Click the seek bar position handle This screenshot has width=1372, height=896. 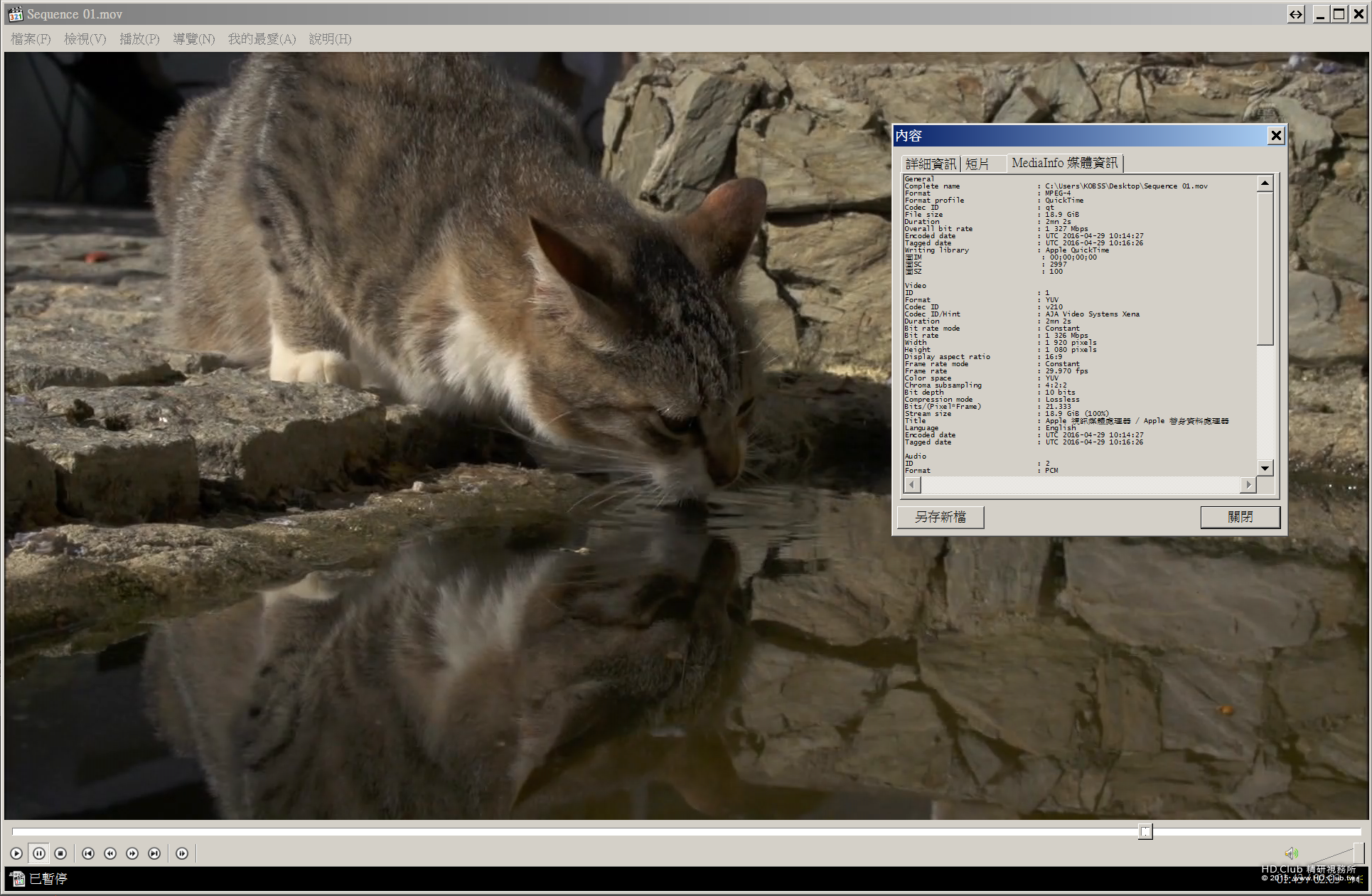pos(1145,831)
